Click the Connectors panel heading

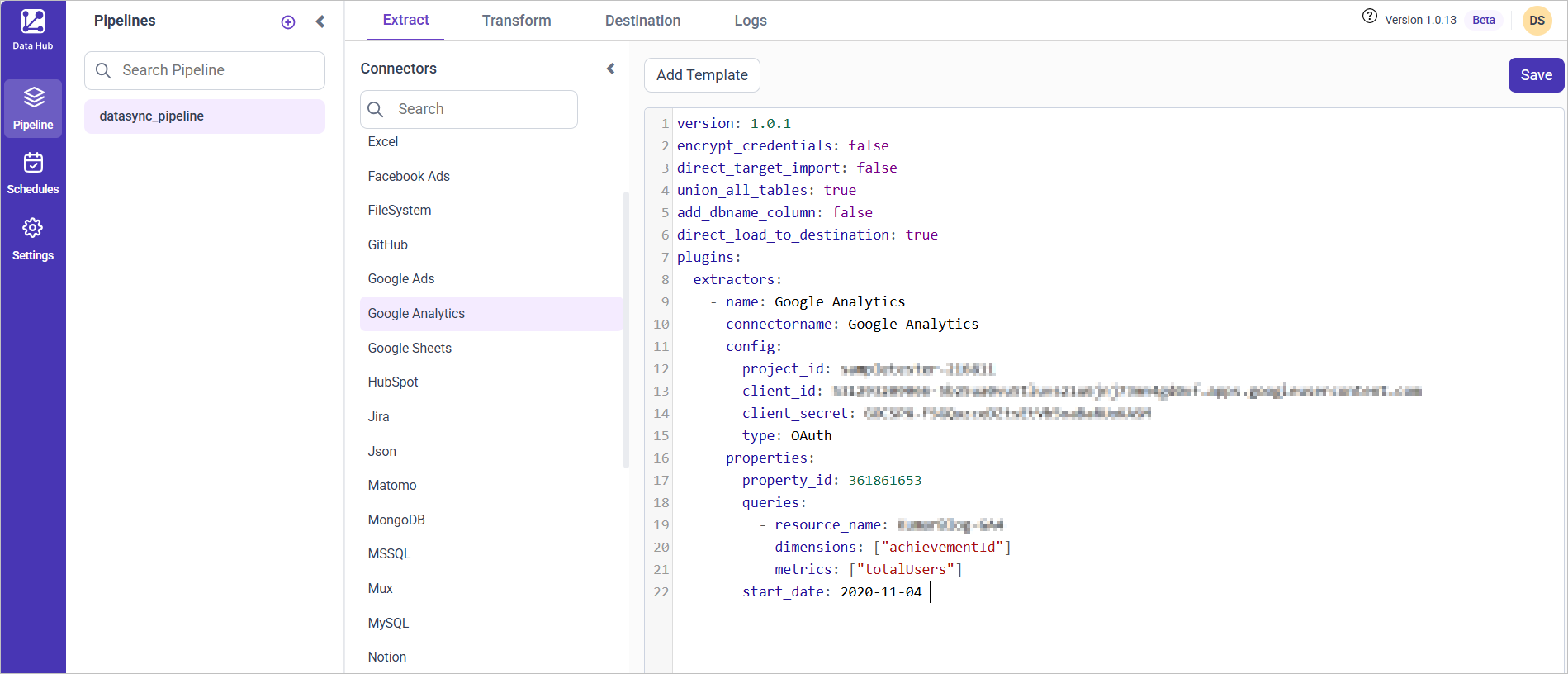399,69
